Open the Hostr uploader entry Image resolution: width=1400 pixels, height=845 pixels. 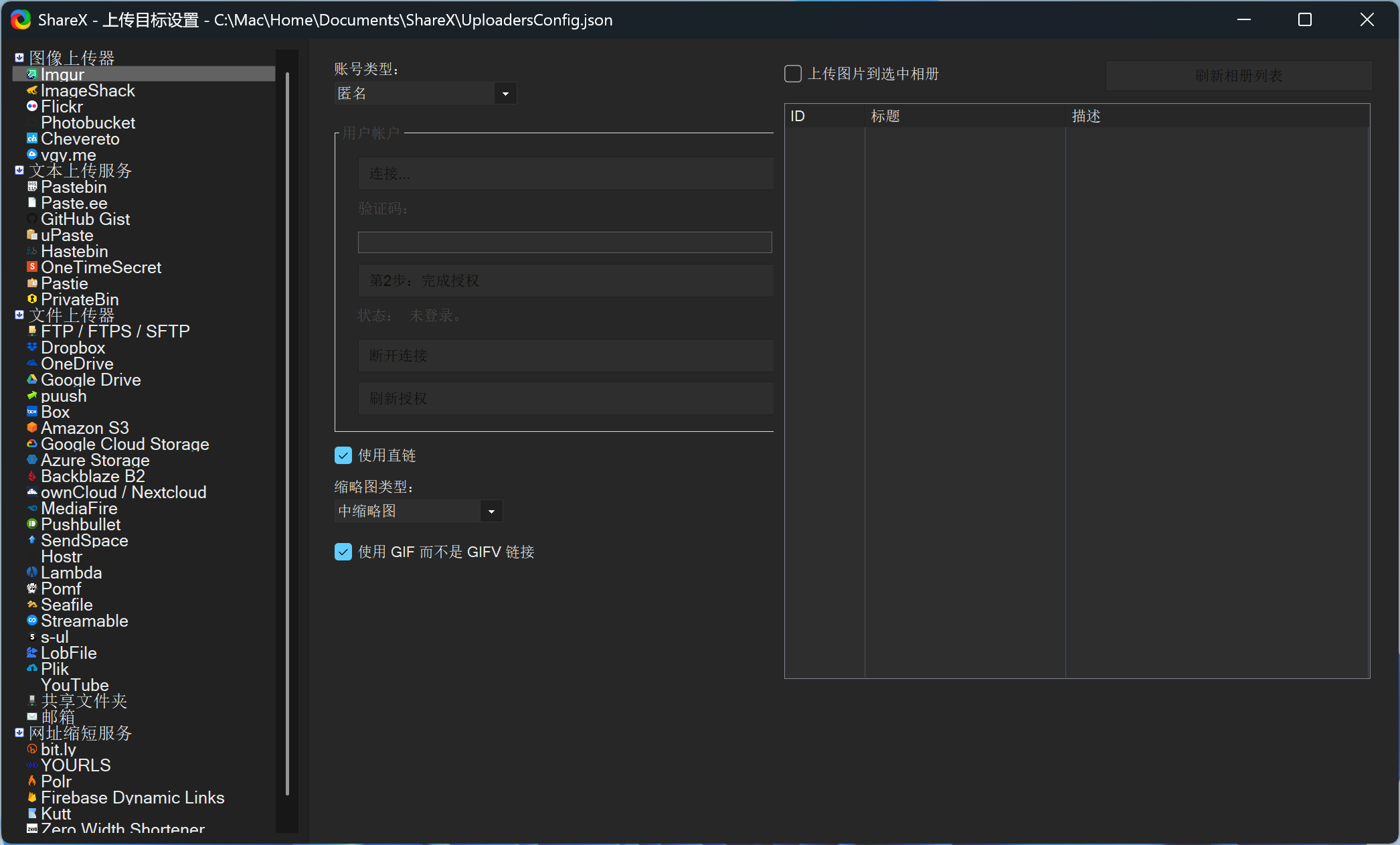click(61, 556)
